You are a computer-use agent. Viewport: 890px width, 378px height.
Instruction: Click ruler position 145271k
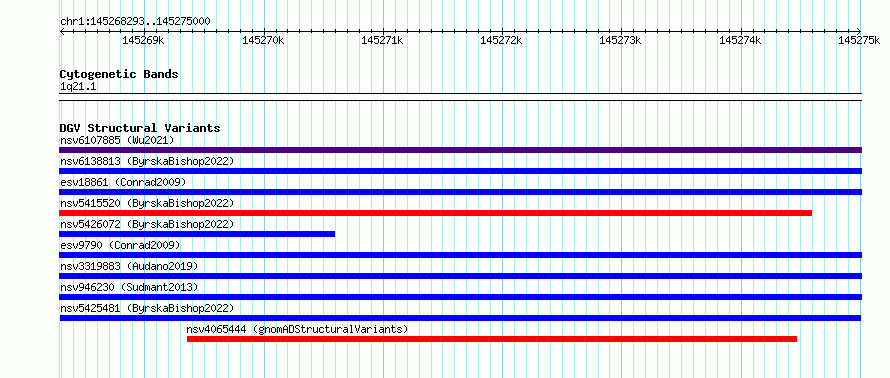382,40
